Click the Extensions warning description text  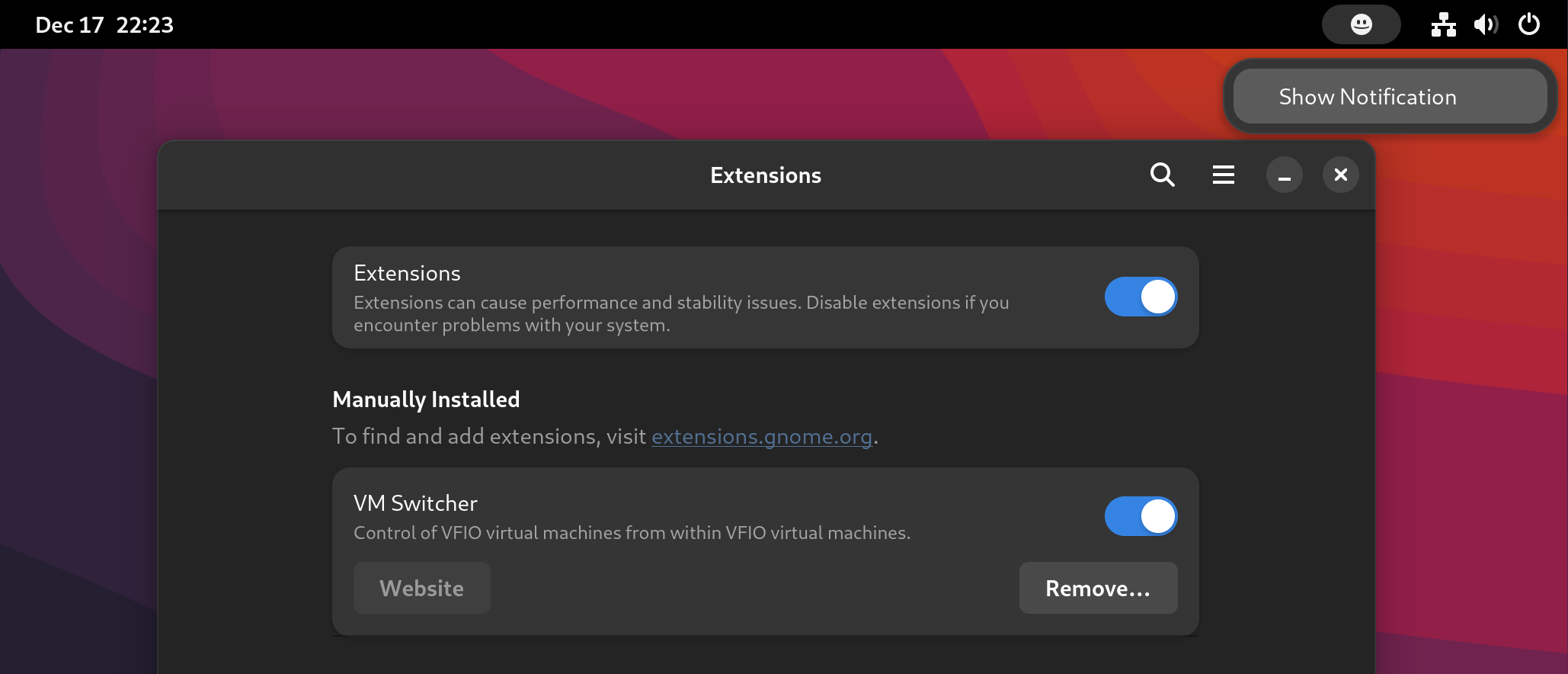tap(680, 313)
